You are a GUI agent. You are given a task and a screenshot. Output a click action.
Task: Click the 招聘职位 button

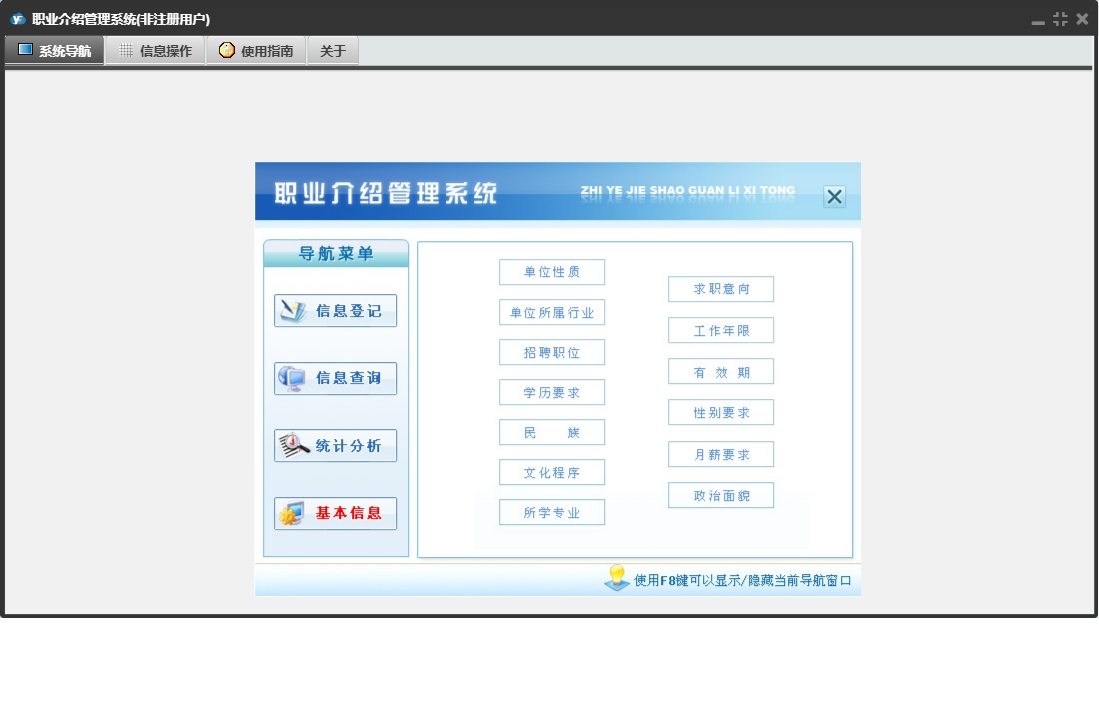point(552,352)
